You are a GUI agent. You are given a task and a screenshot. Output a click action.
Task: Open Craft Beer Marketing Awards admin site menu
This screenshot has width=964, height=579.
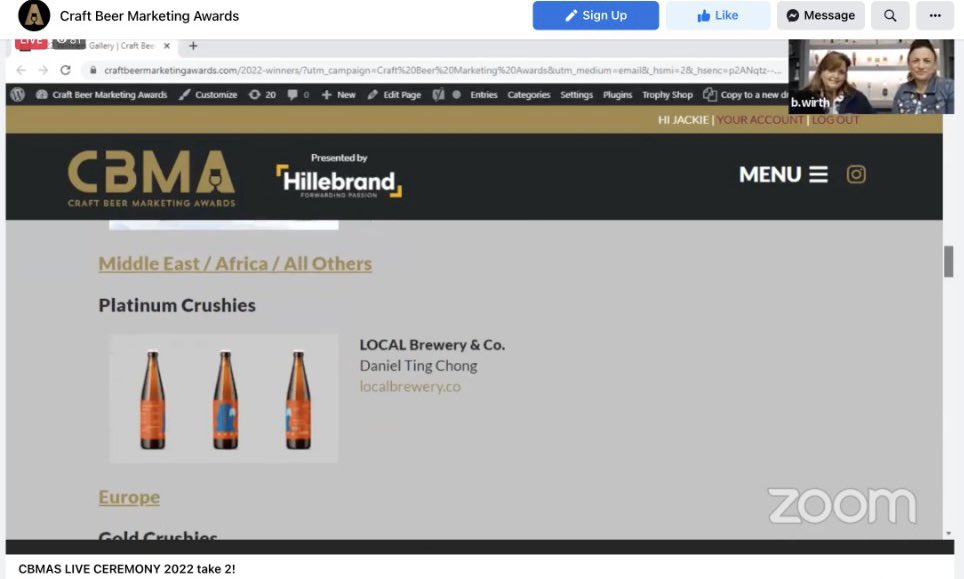101,95
